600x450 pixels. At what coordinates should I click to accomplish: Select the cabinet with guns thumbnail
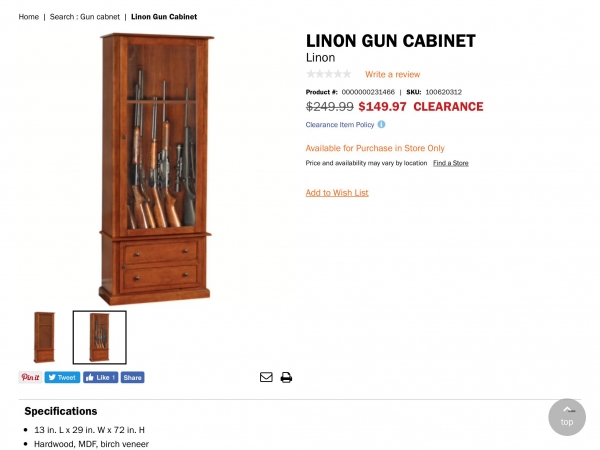(99, 337)
